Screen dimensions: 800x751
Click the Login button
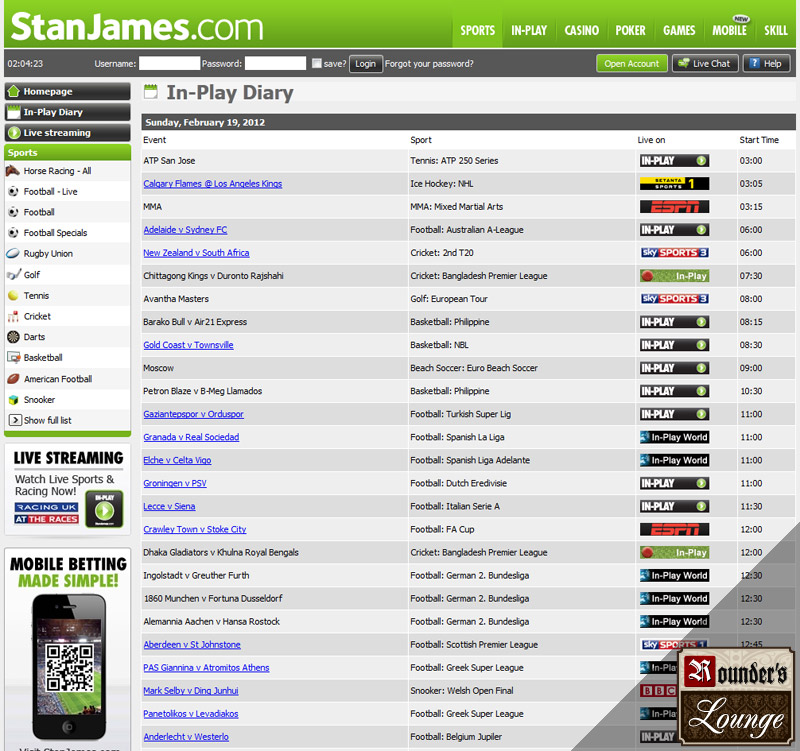pyautogui.click(x=365, y=64)
